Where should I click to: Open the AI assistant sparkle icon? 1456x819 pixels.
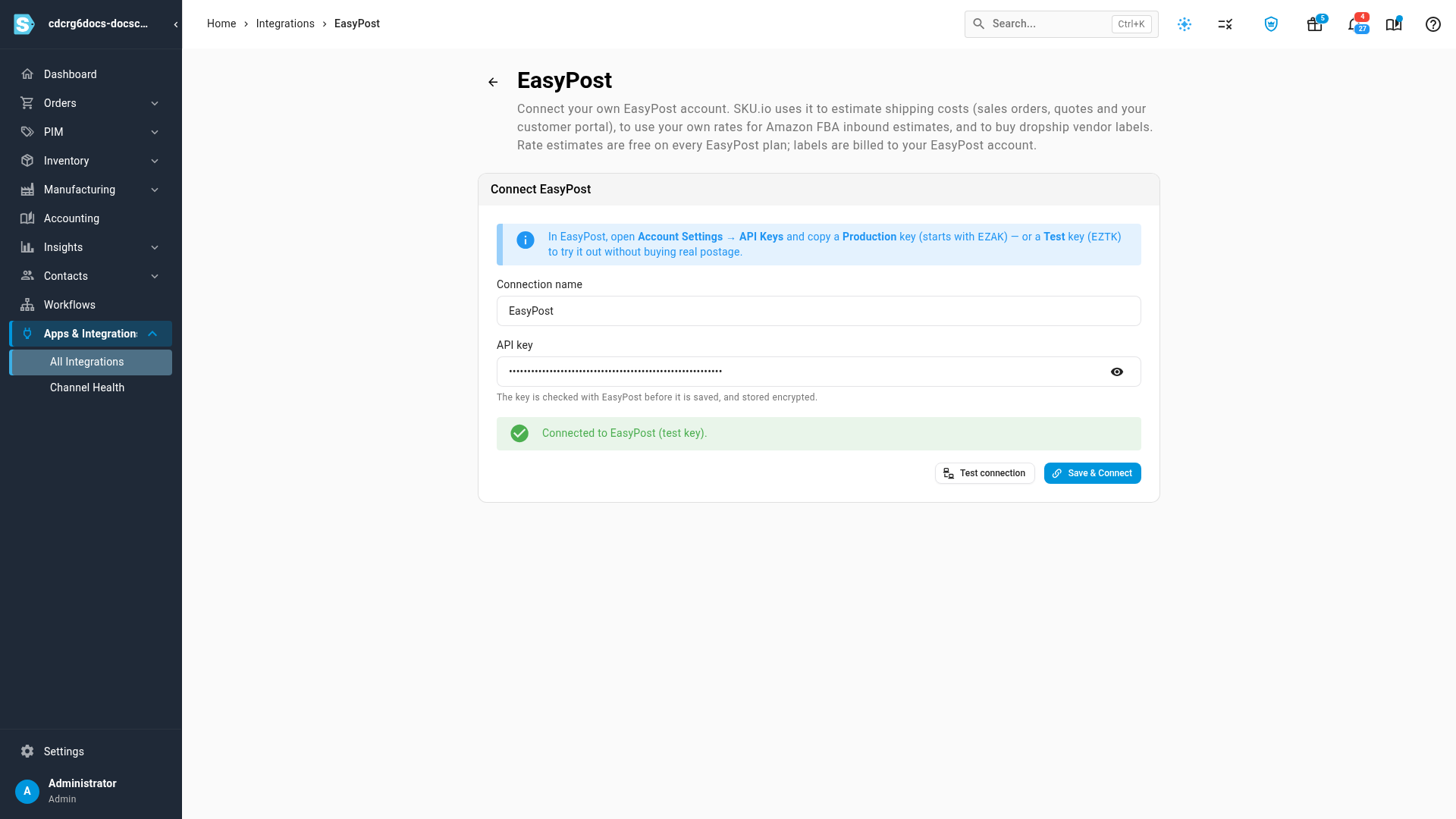pyautogui.click(x=1185, y=24)
